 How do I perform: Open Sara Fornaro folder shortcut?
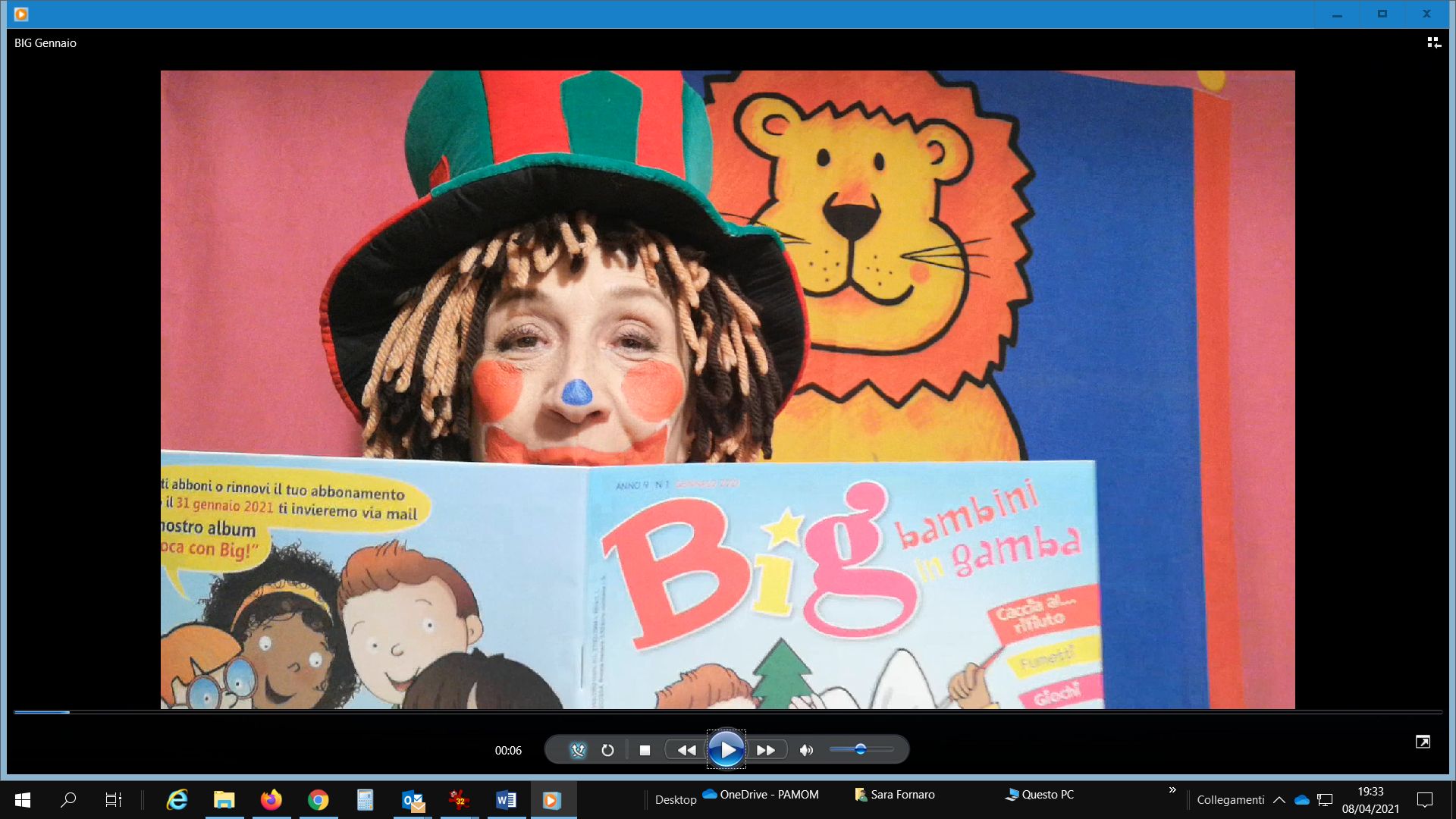(895, 794)
